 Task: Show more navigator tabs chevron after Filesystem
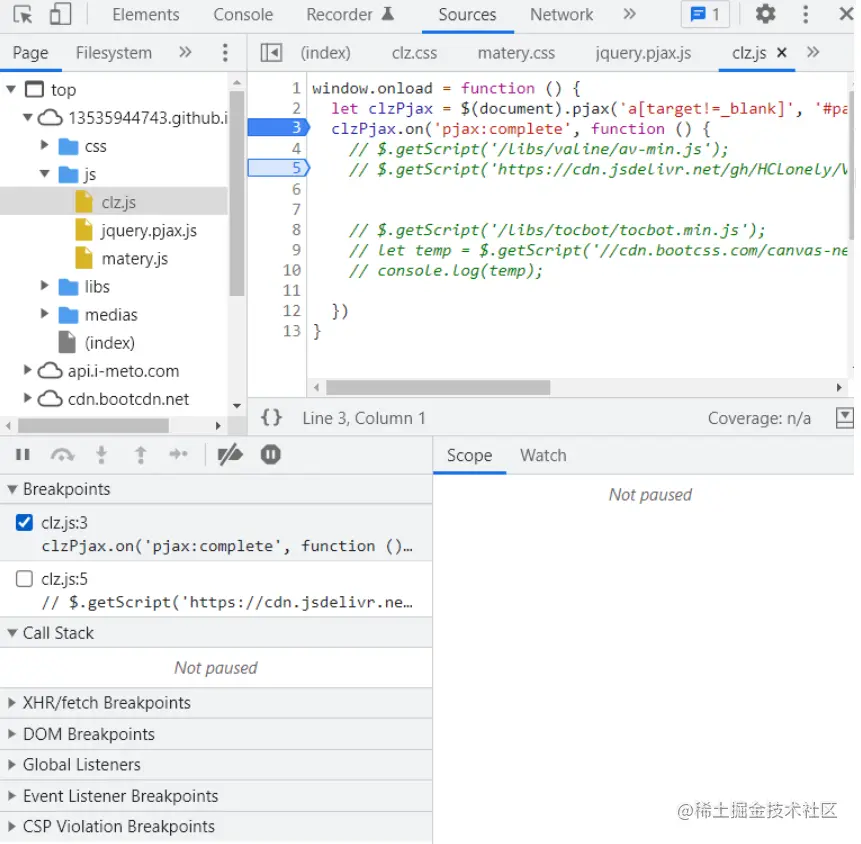pos(185,53)
